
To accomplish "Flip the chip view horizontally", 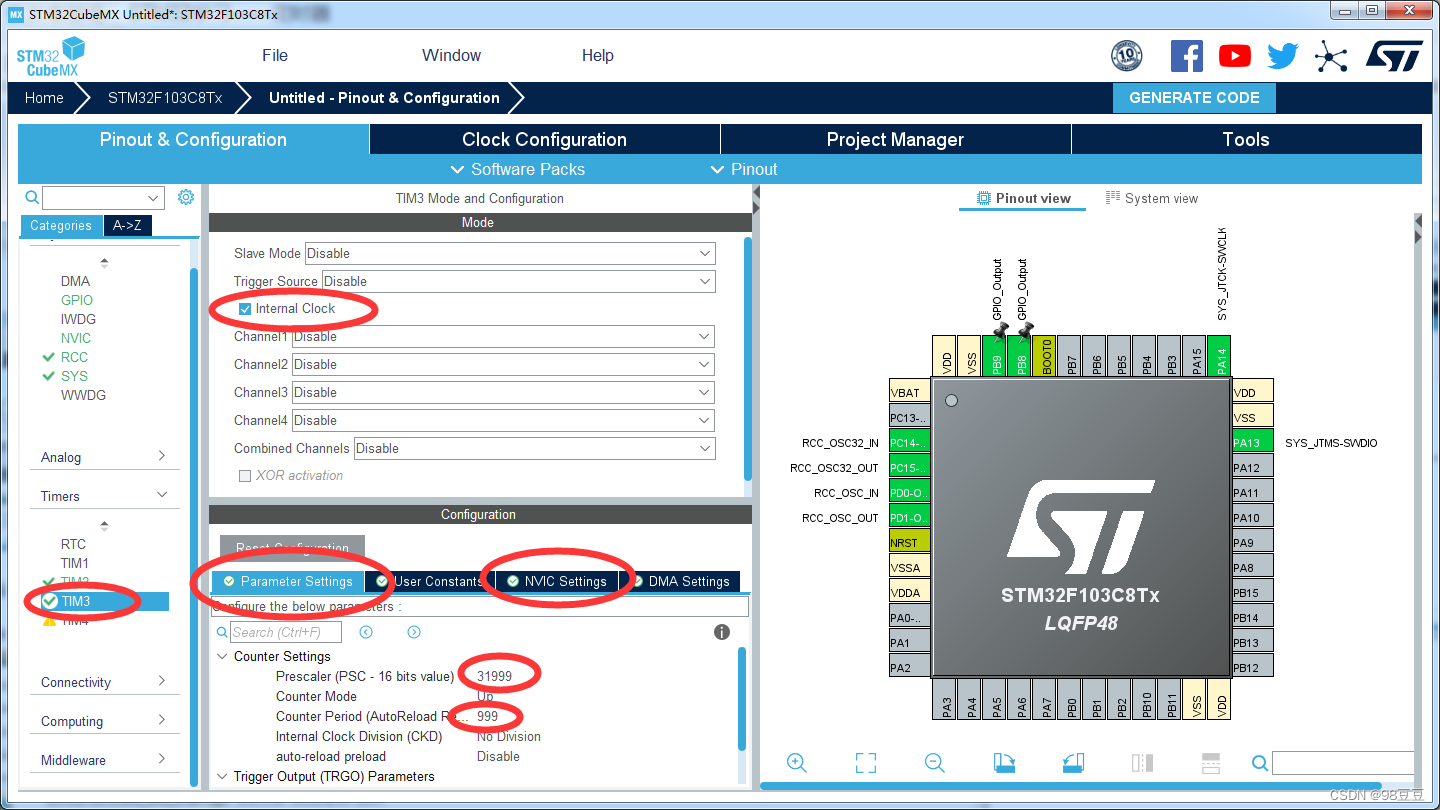I will [x=1142, y=763].
